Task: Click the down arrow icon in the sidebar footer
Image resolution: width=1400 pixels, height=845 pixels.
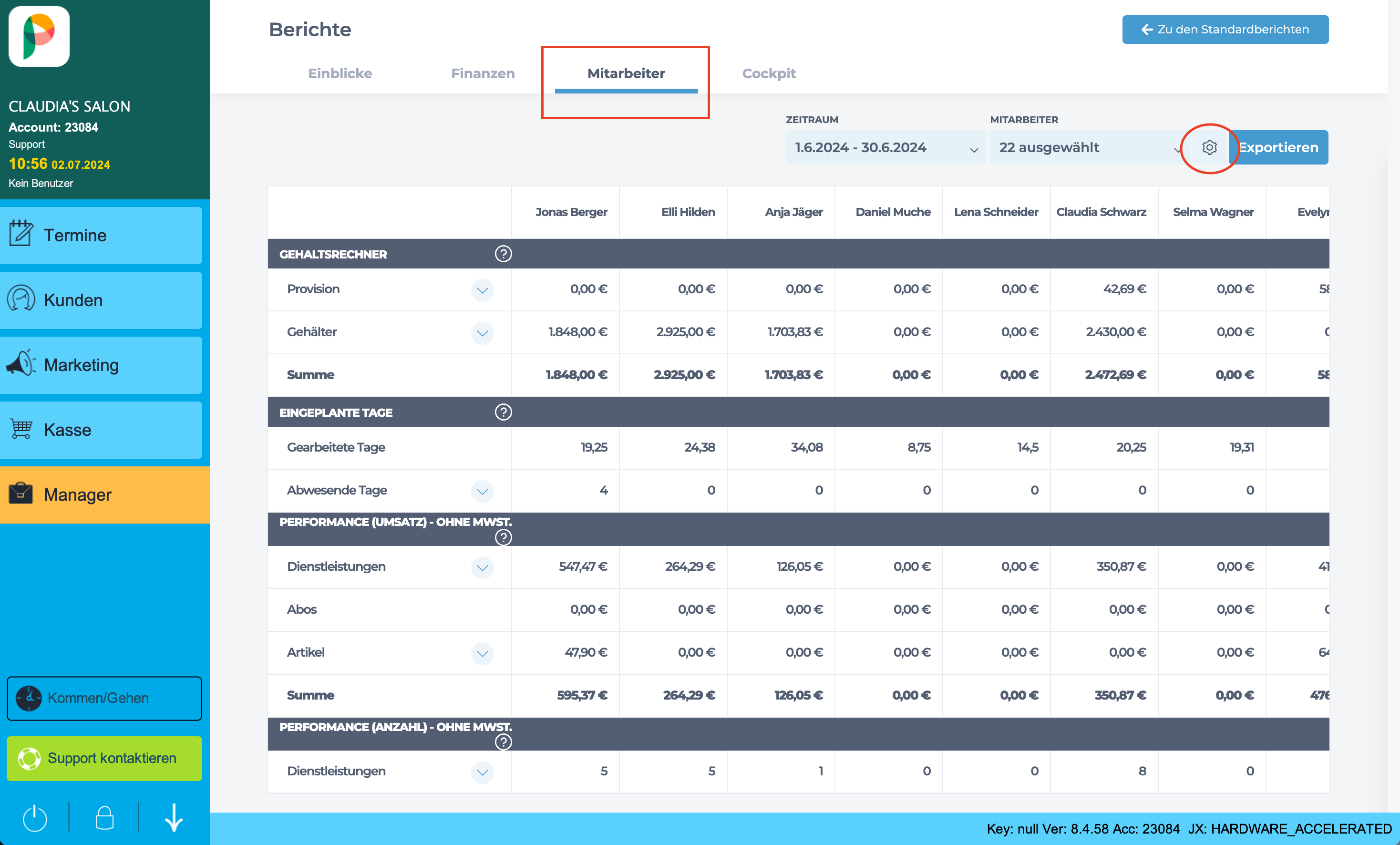Action: (174, 818)
